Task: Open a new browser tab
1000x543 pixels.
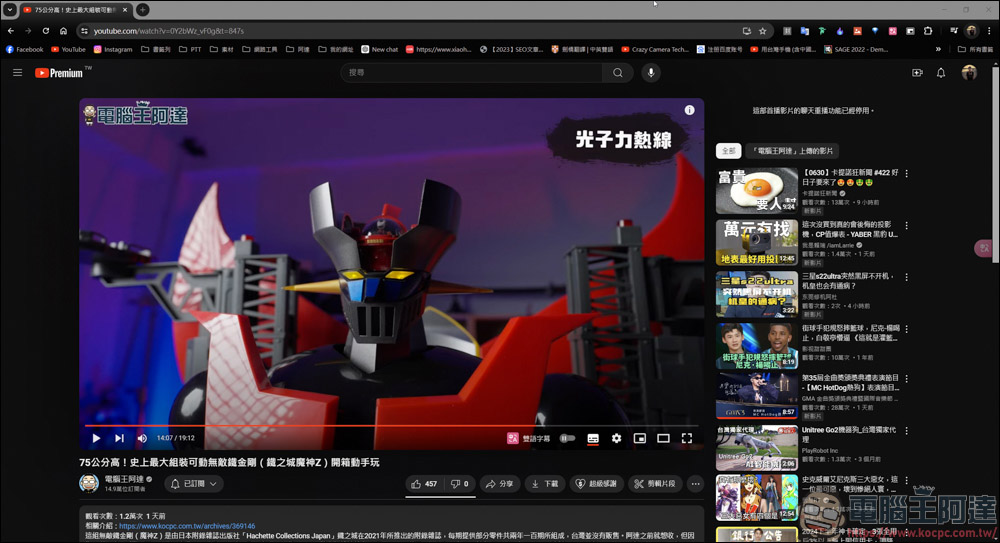Action: (143, 10)
